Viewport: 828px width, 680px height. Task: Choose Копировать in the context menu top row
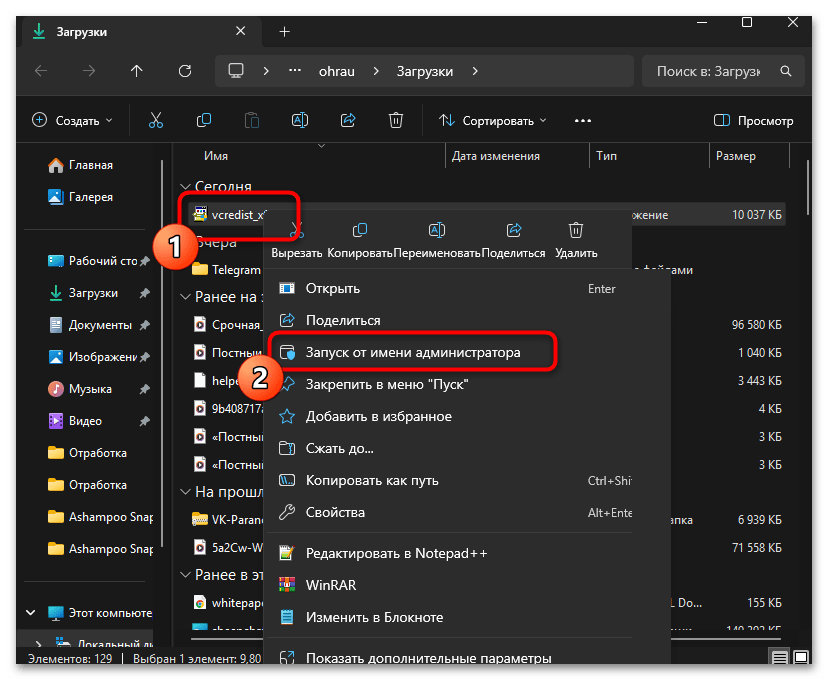[x=360, y=240]
